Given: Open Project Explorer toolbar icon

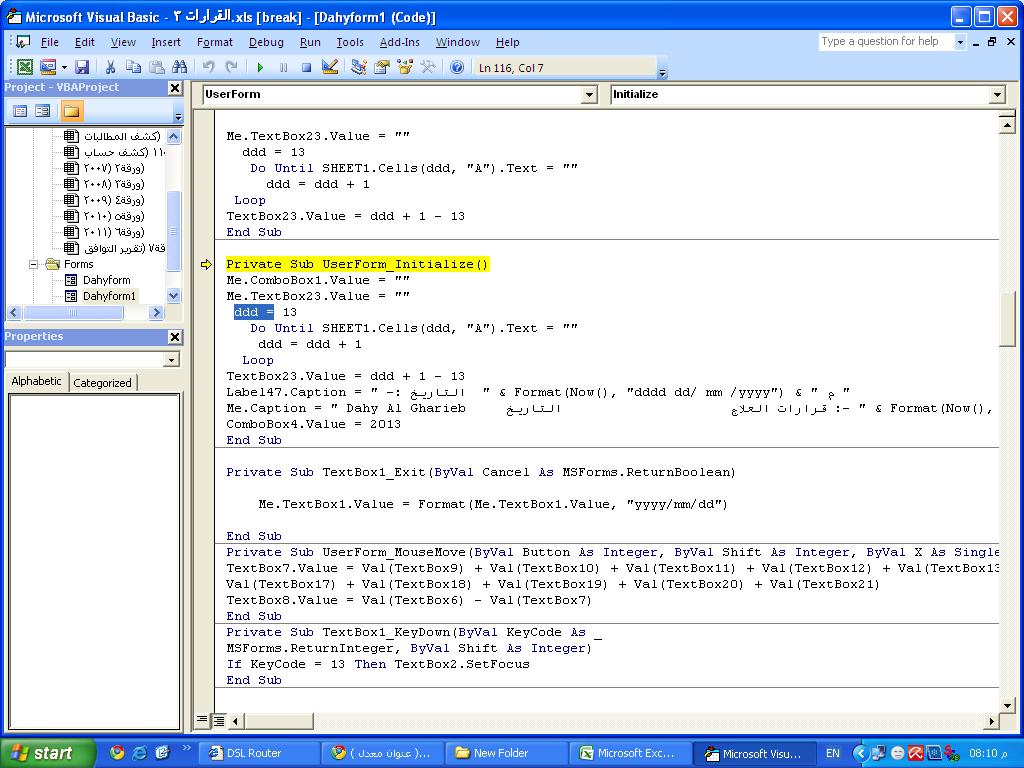Looking at the screenshot, I should click(x=358, y=67).
